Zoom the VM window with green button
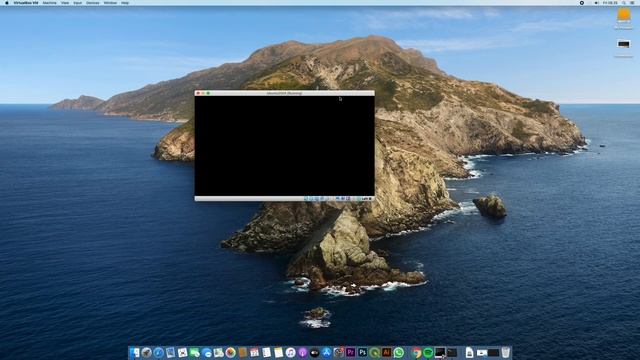Screen dimensions: 640x360 coord(208,93)
